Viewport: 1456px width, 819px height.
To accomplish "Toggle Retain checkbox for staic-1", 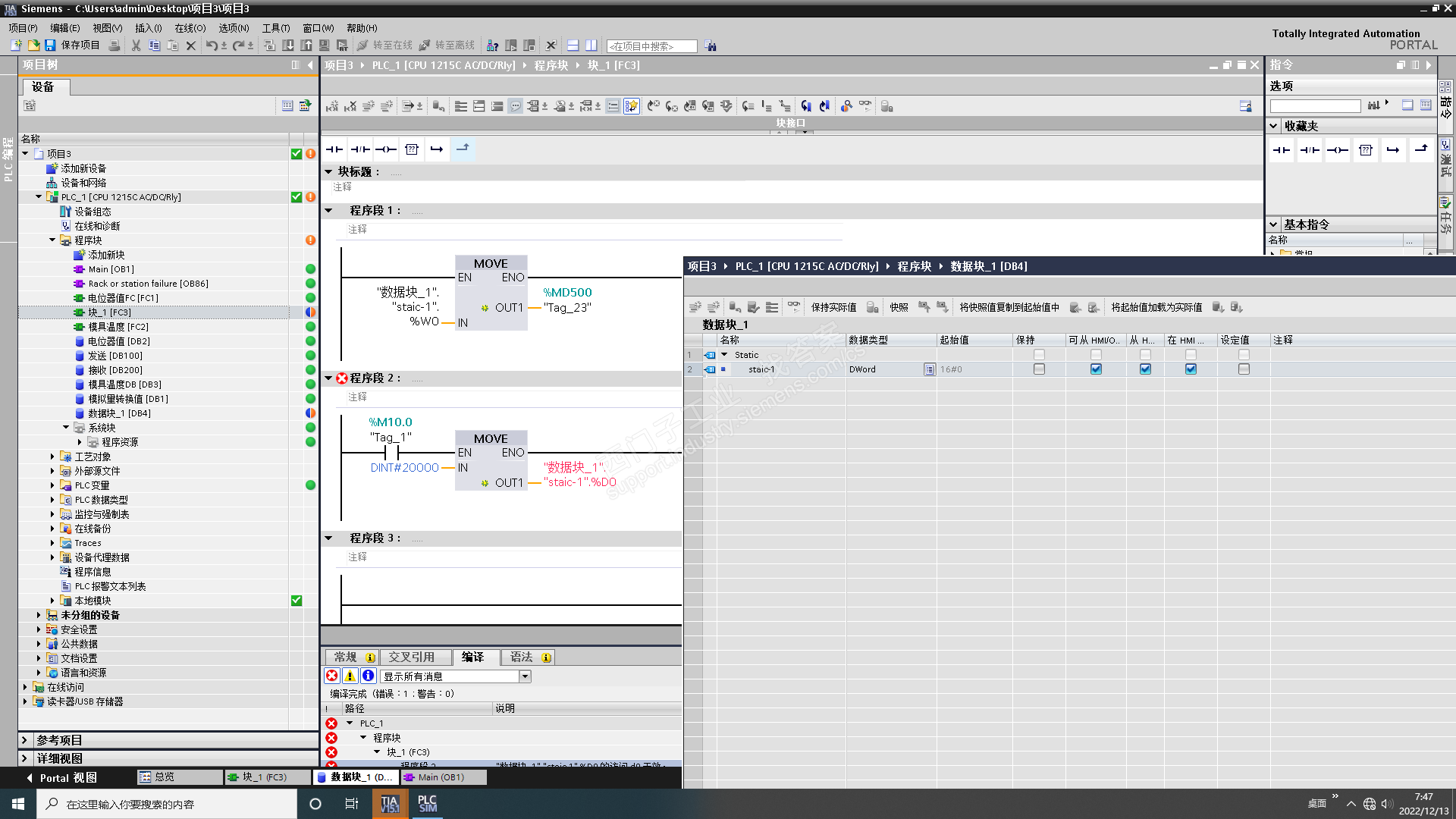I will [x=1039, y=369].
